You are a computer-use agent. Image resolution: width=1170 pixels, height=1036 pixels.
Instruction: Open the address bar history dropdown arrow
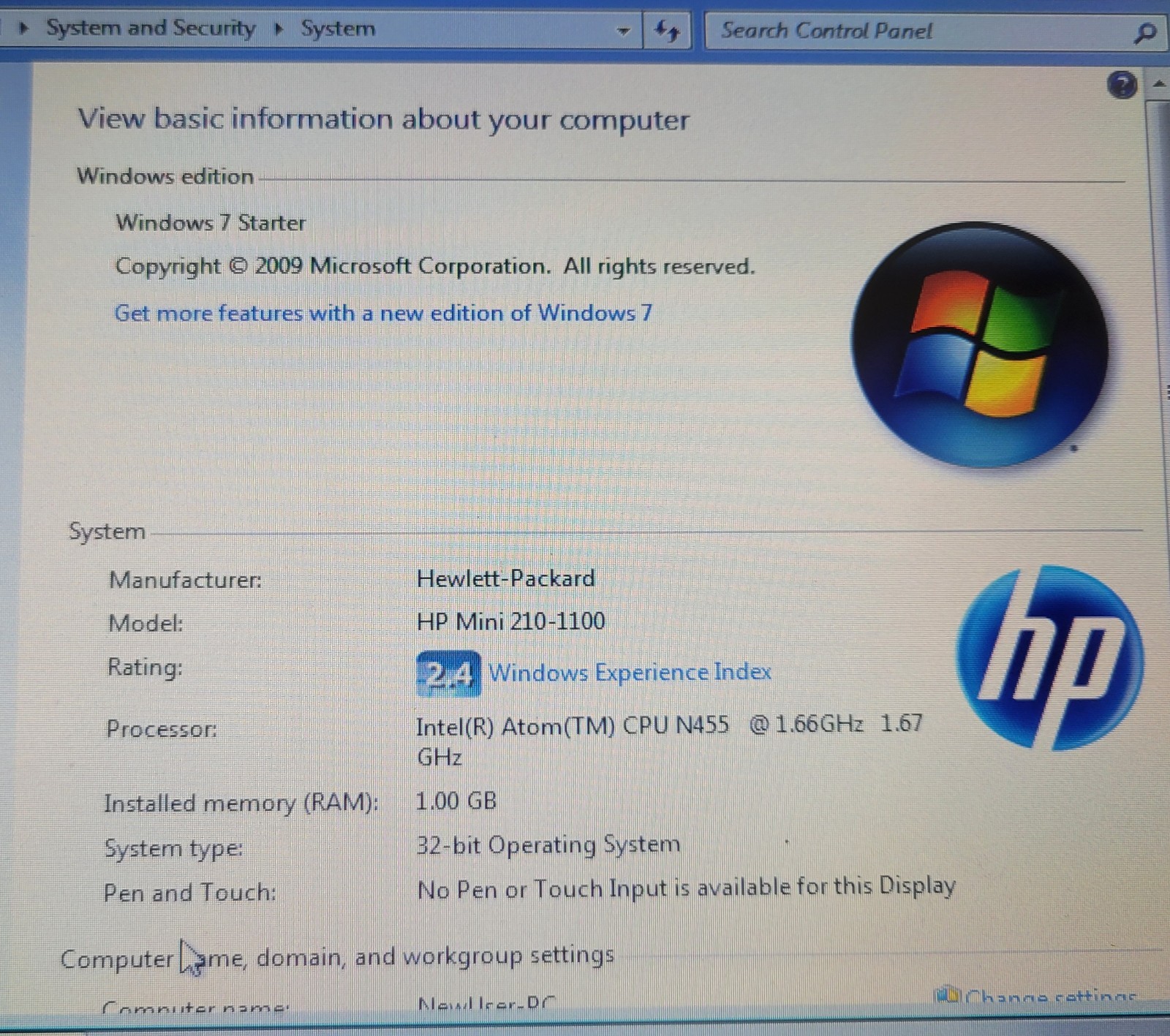[623, 31]
